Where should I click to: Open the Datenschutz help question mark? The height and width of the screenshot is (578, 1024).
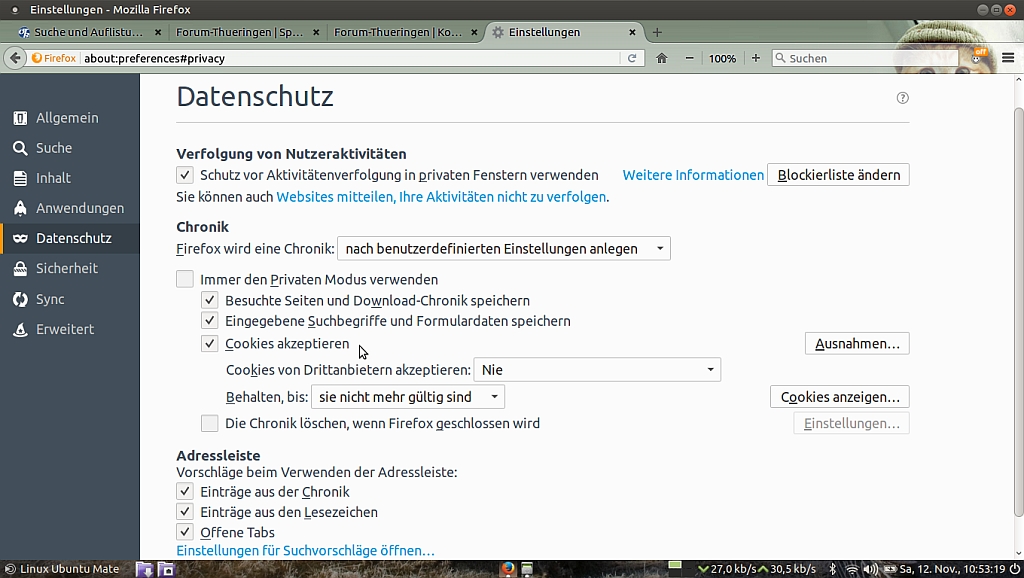(903, 98)
